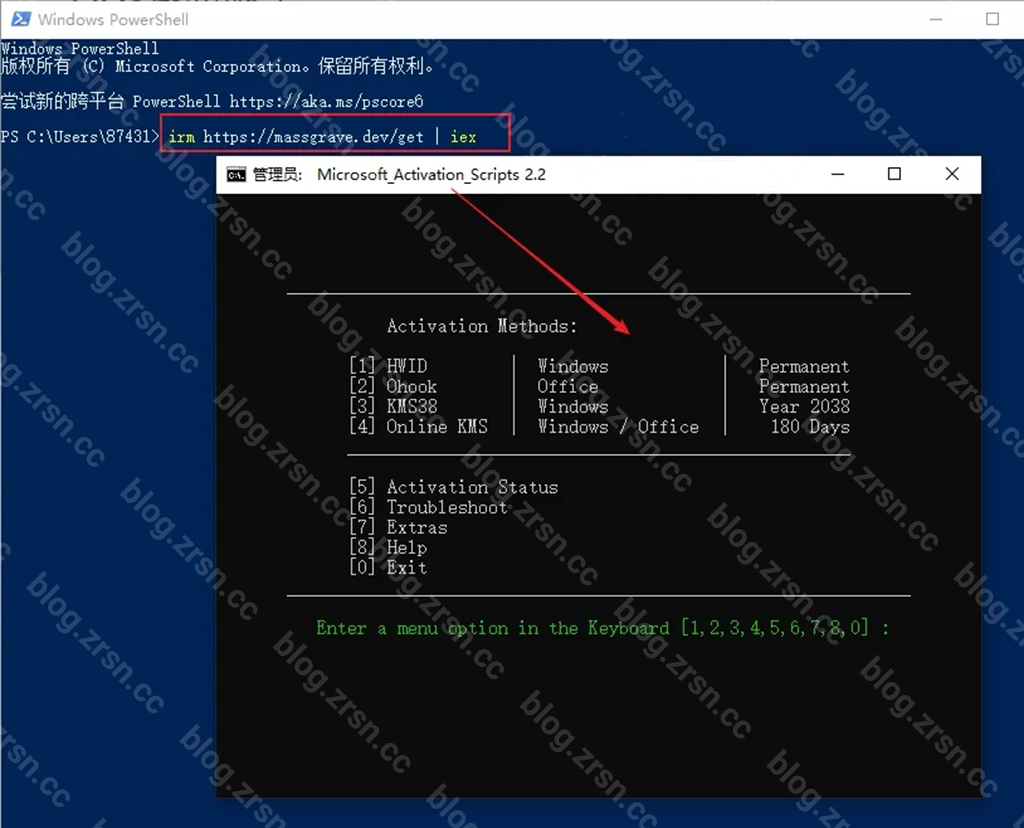Maximize the Microsoft_Activation_Scripts window
This screenshot has height=828, width=1024.
pos(894,174)
